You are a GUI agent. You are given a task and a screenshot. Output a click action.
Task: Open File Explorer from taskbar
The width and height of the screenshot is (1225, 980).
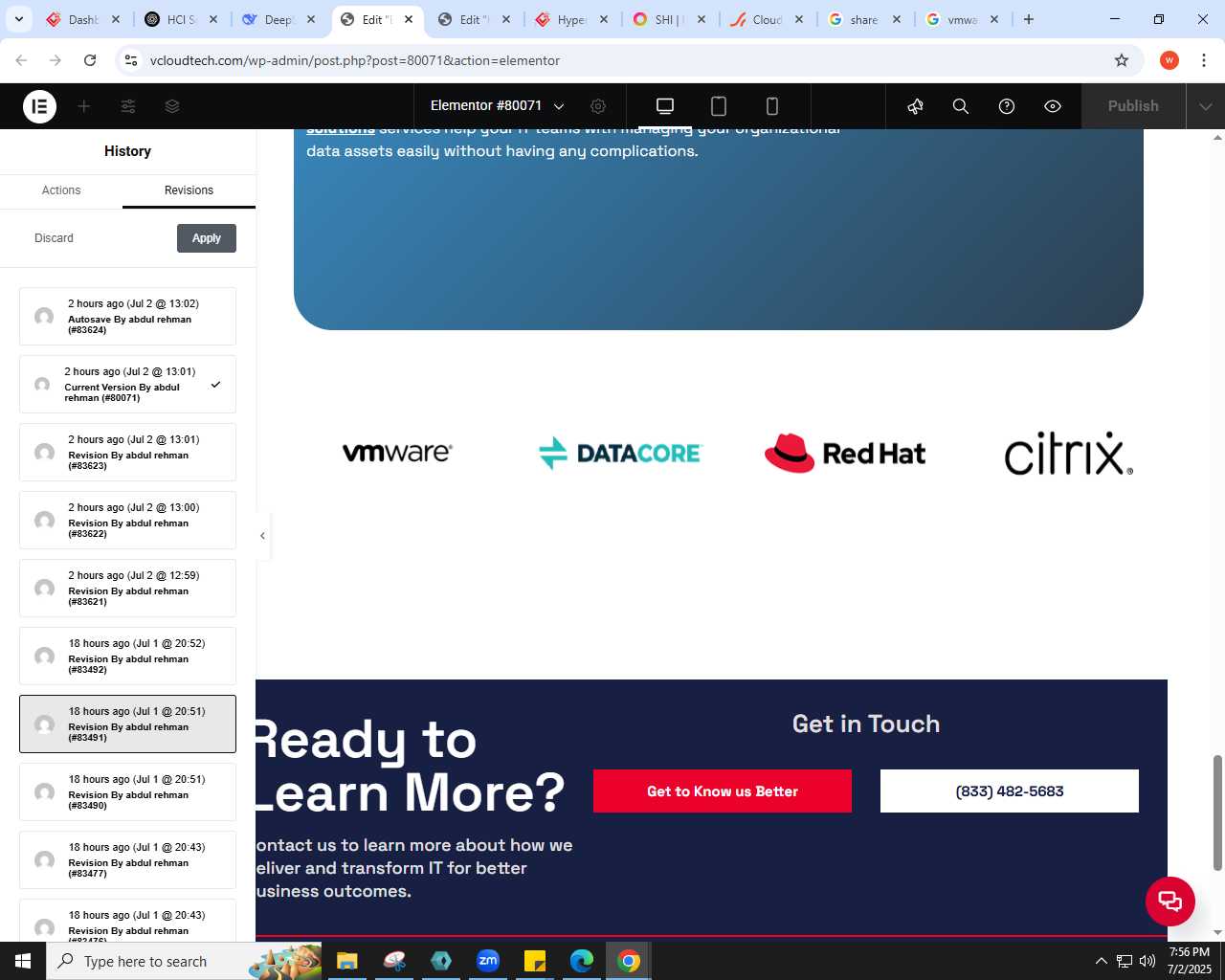coord(346,961)
